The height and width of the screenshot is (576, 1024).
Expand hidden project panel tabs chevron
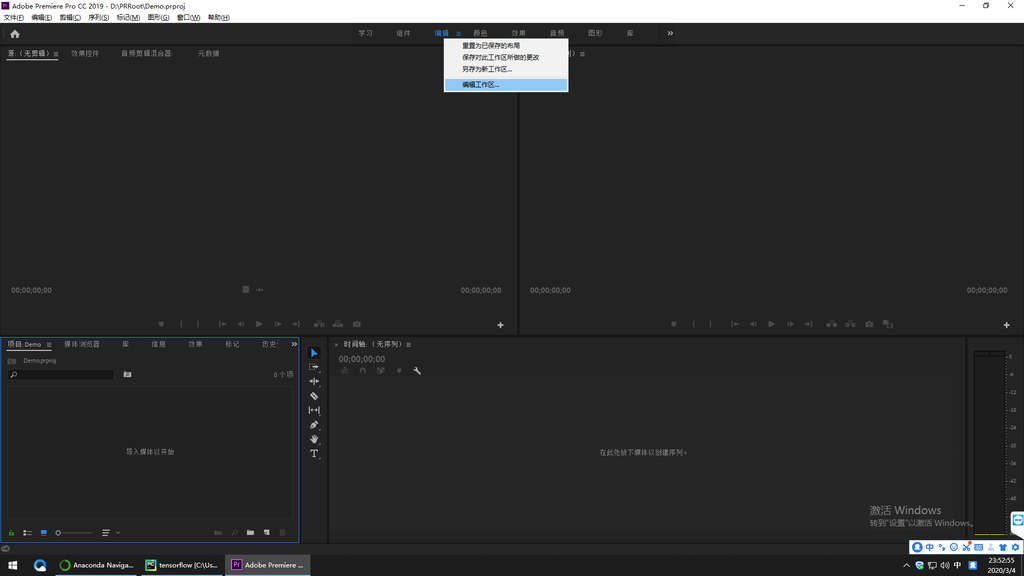(x=294, y=344)
